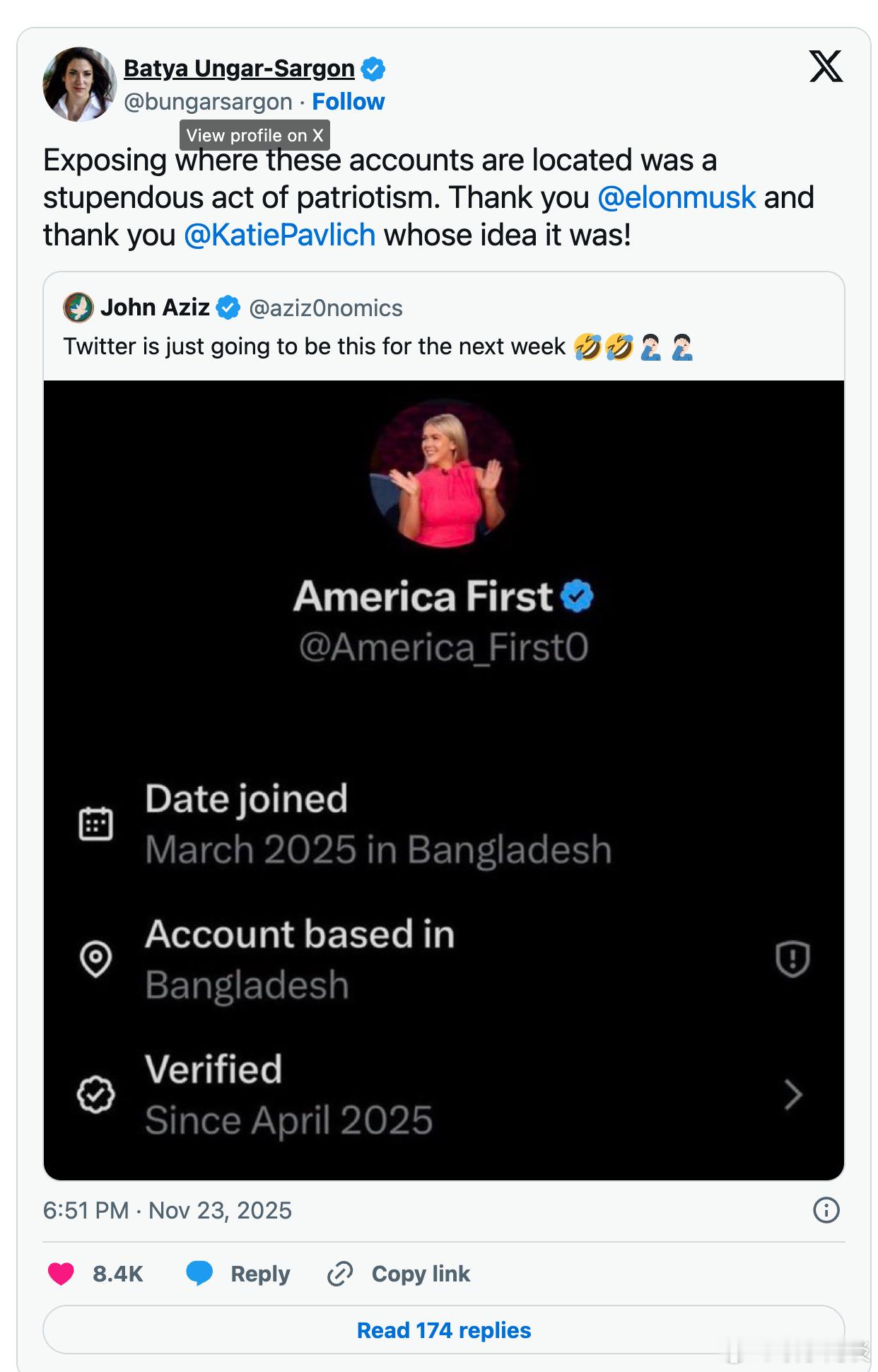Click the copy link chain icon
878x1372 pixels.
[340, 1273]
